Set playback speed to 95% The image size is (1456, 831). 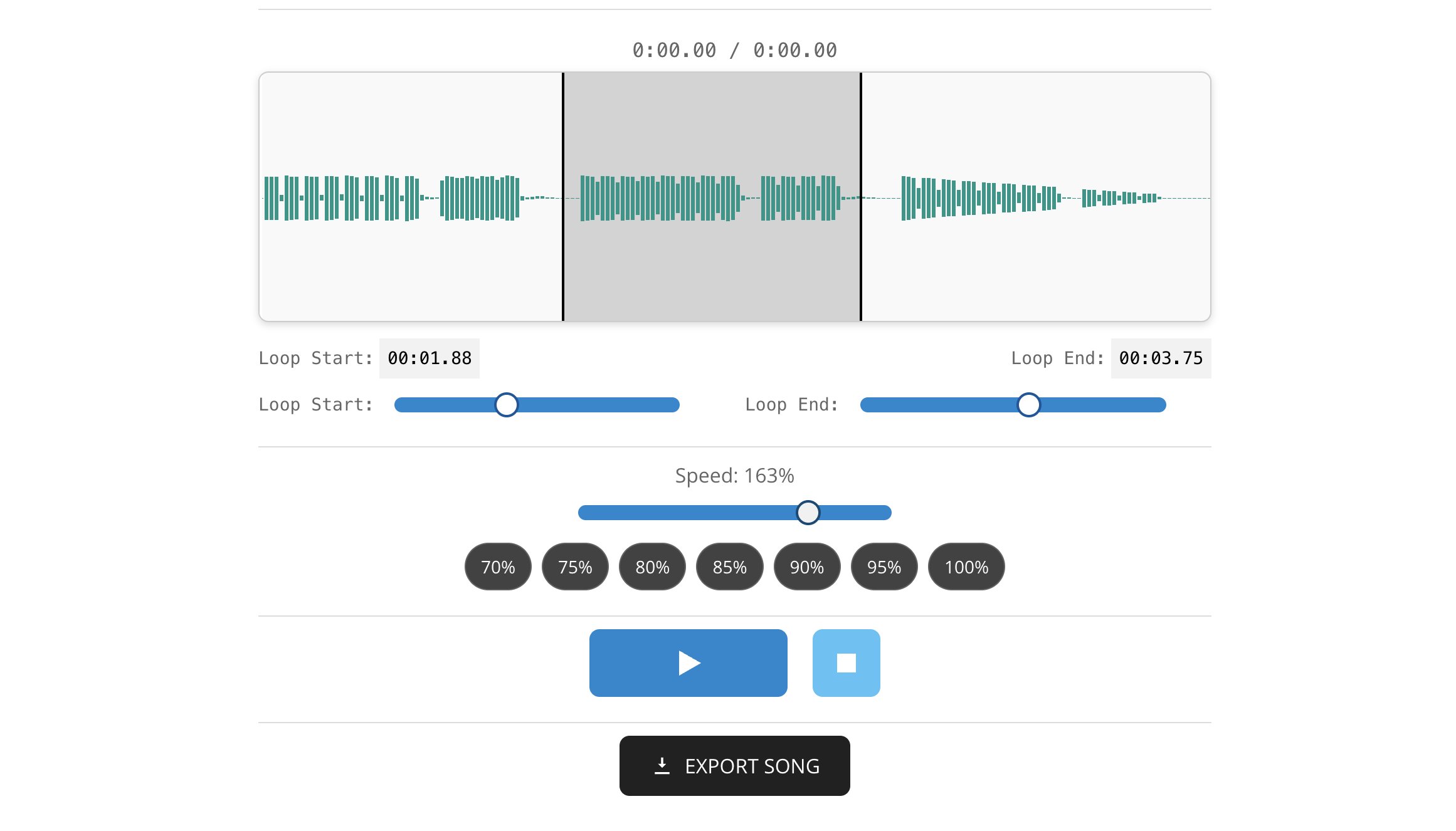(884, 567)
